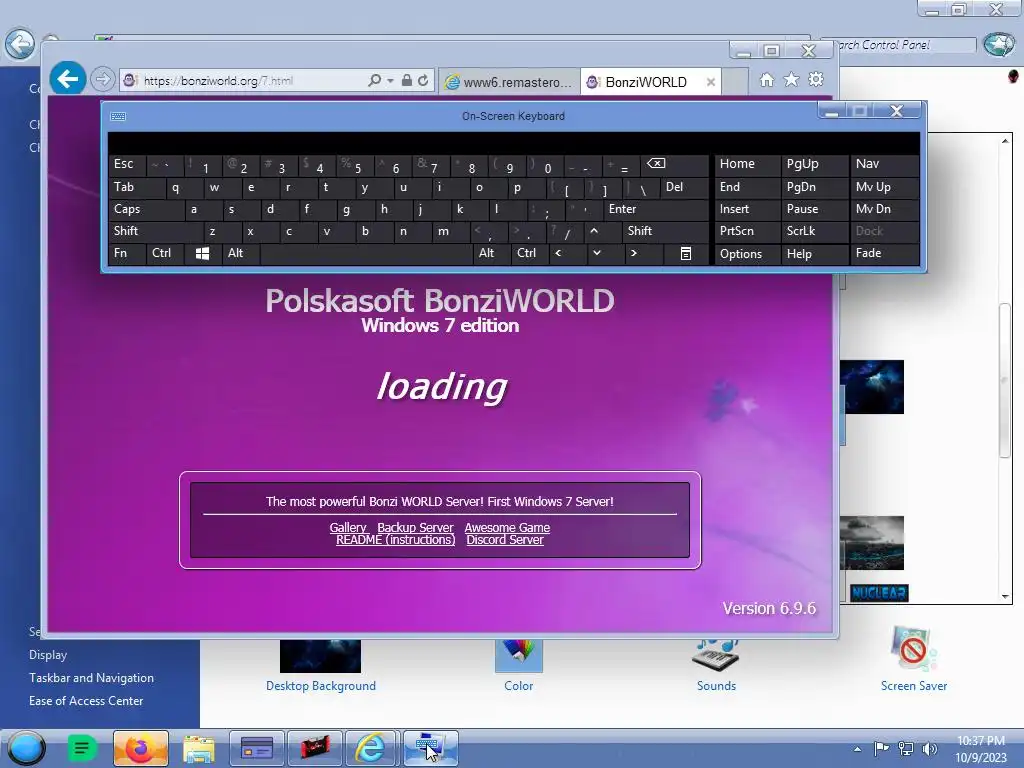Image resolution: width=1024 pixels, height=768 pixels.
Task: Click the Start orb on the taskbar
Action: click(x=26, y=748)
